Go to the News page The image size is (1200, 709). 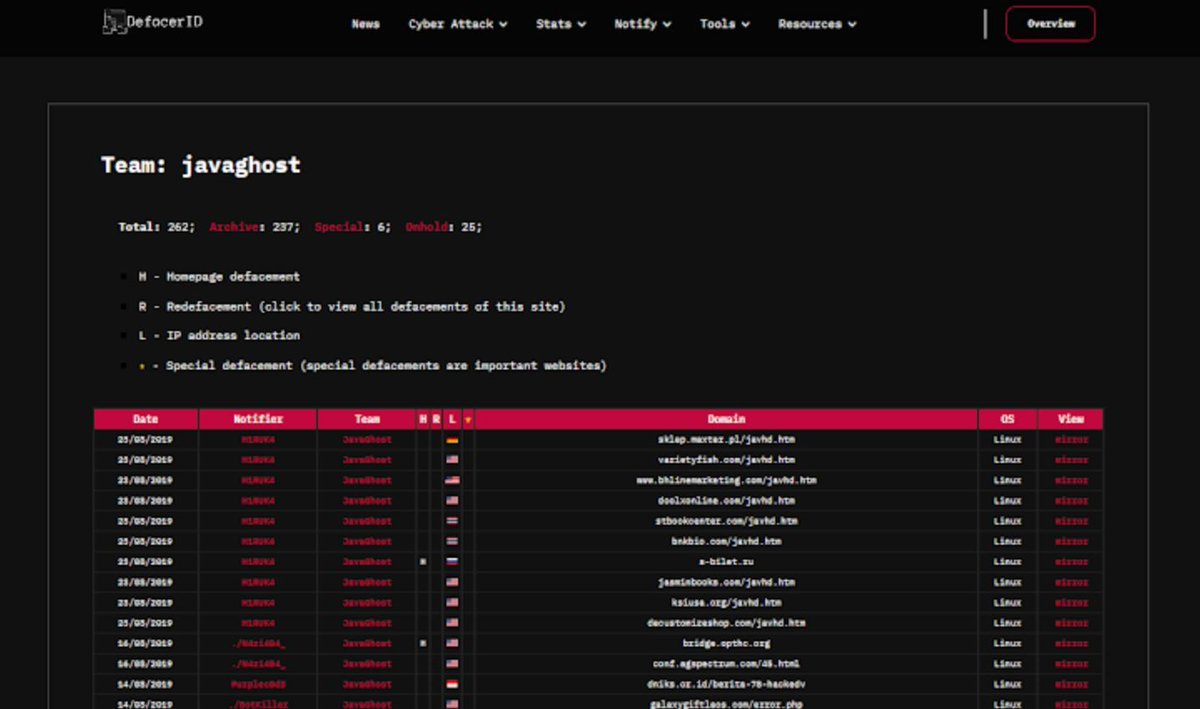pyautogui.click(x=365, y=24)
